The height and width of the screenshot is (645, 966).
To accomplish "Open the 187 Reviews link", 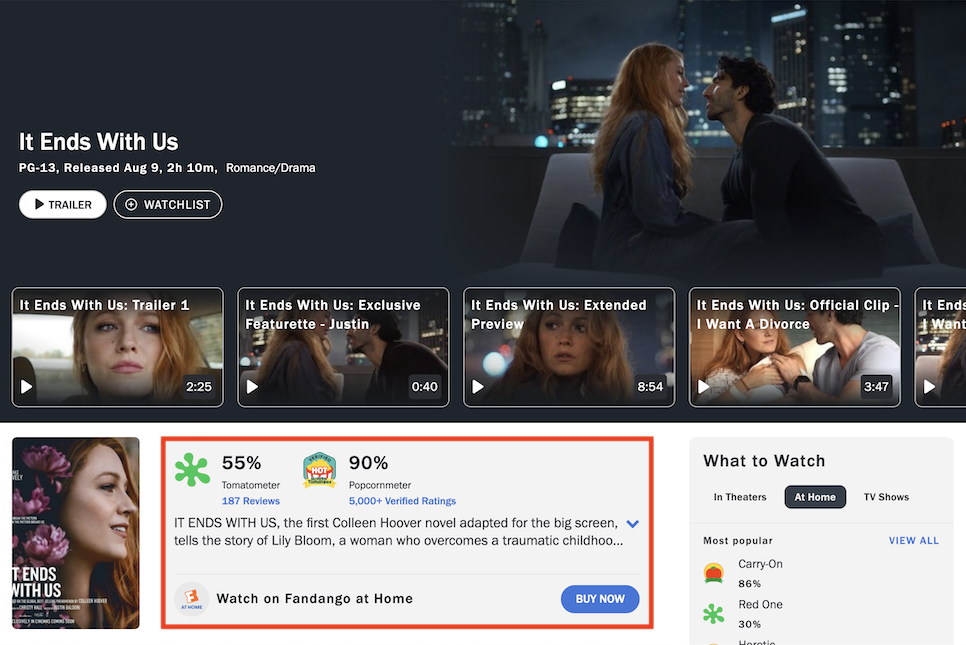I will [251, 501].
